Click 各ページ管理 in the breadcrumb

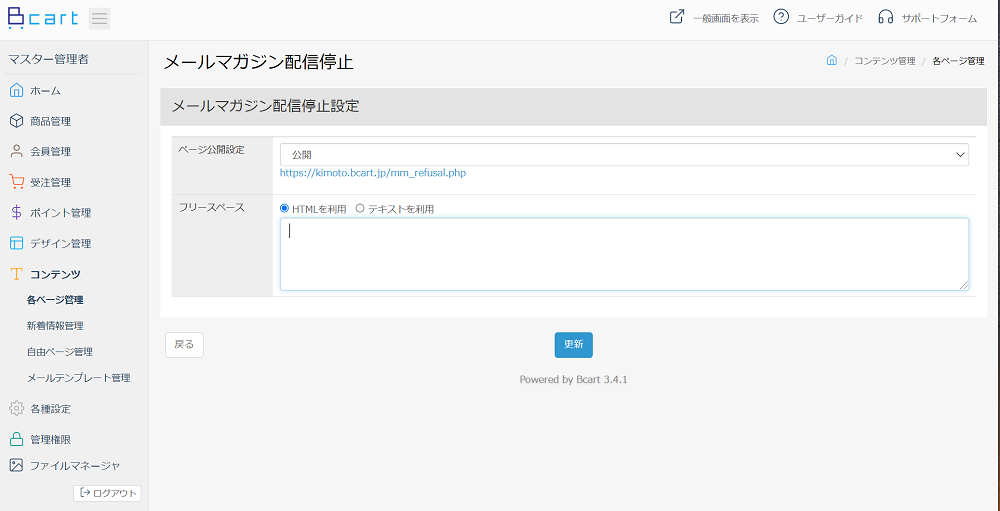pyautogui.click(x=958, y=61)
